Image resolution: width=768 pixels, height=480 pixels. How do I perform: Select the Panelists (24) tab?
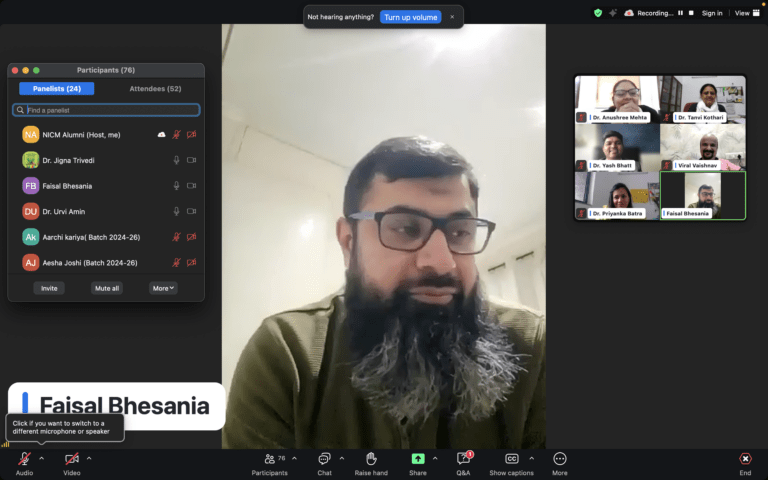tap(57, 89)
